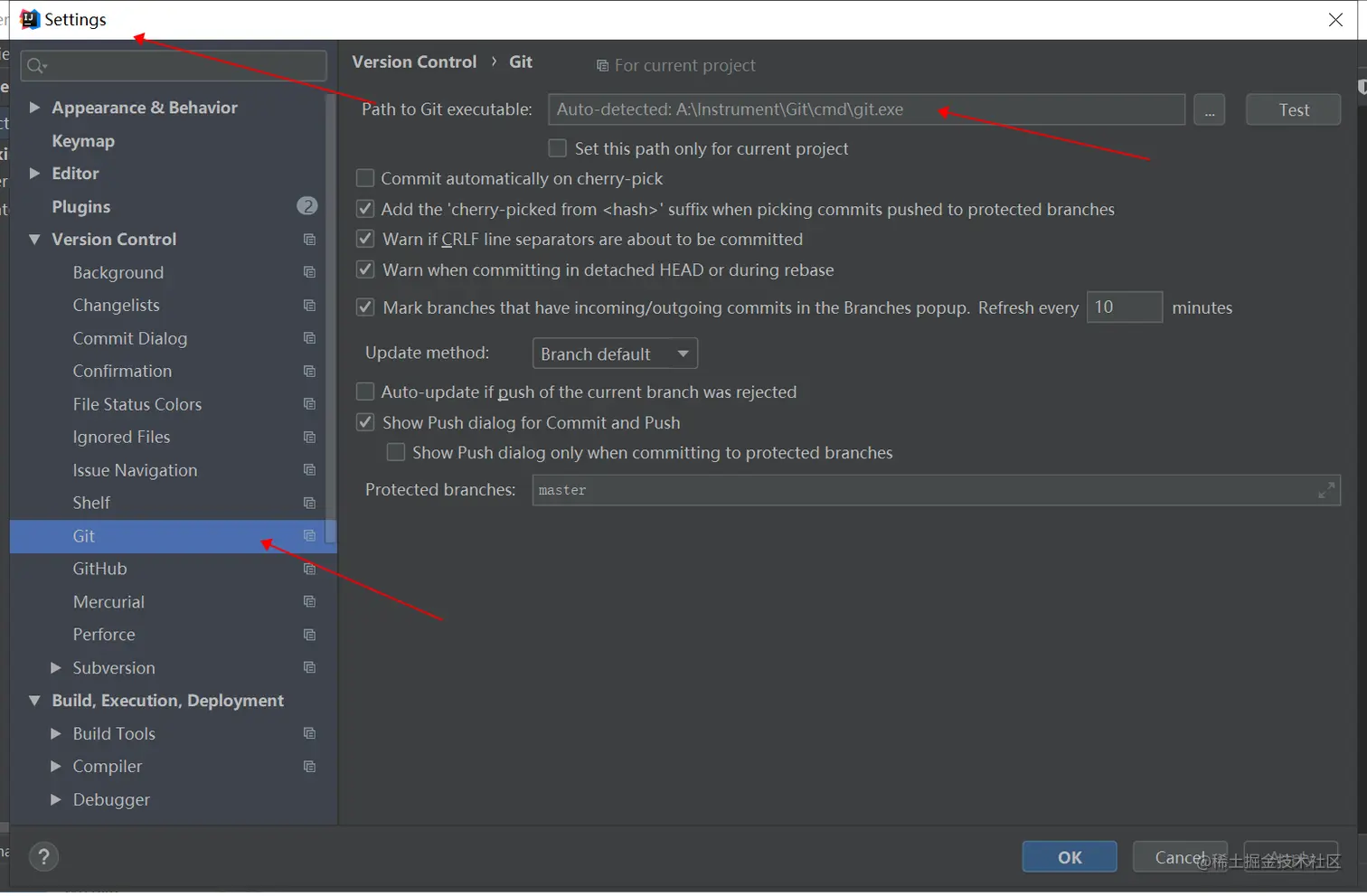Screen dimensions: 1367x896
Task: Expand the Debugger node
Action: tap(55, 799)
